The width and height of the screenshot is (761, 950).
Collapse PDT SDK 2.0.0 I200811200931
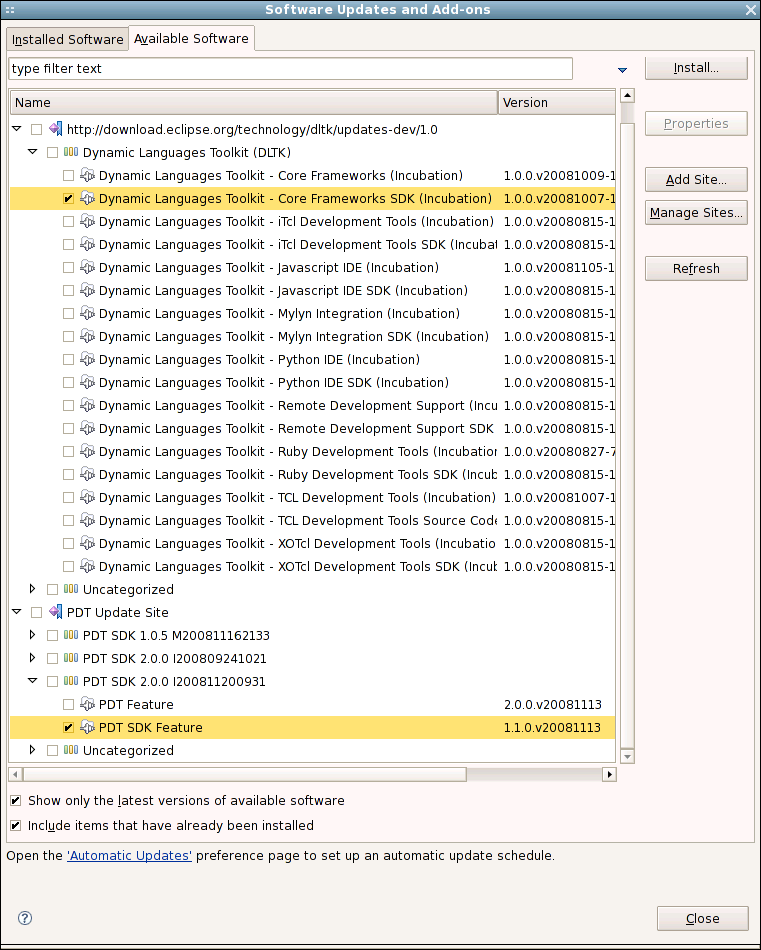(x=33, y=681)
